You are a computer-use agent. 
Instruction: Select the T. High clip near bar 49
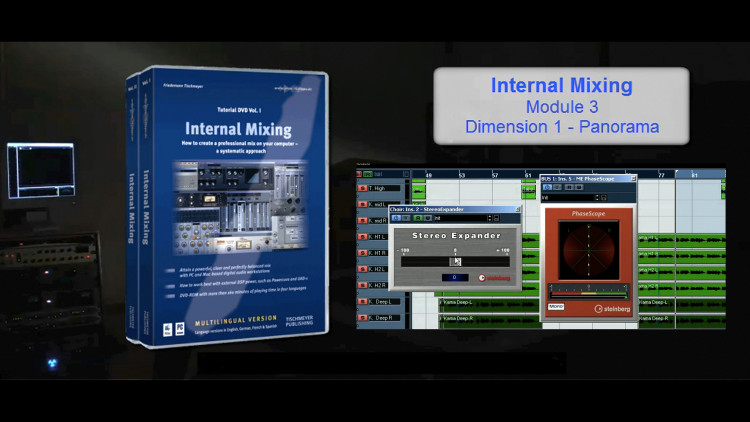(x=419, y=190)
